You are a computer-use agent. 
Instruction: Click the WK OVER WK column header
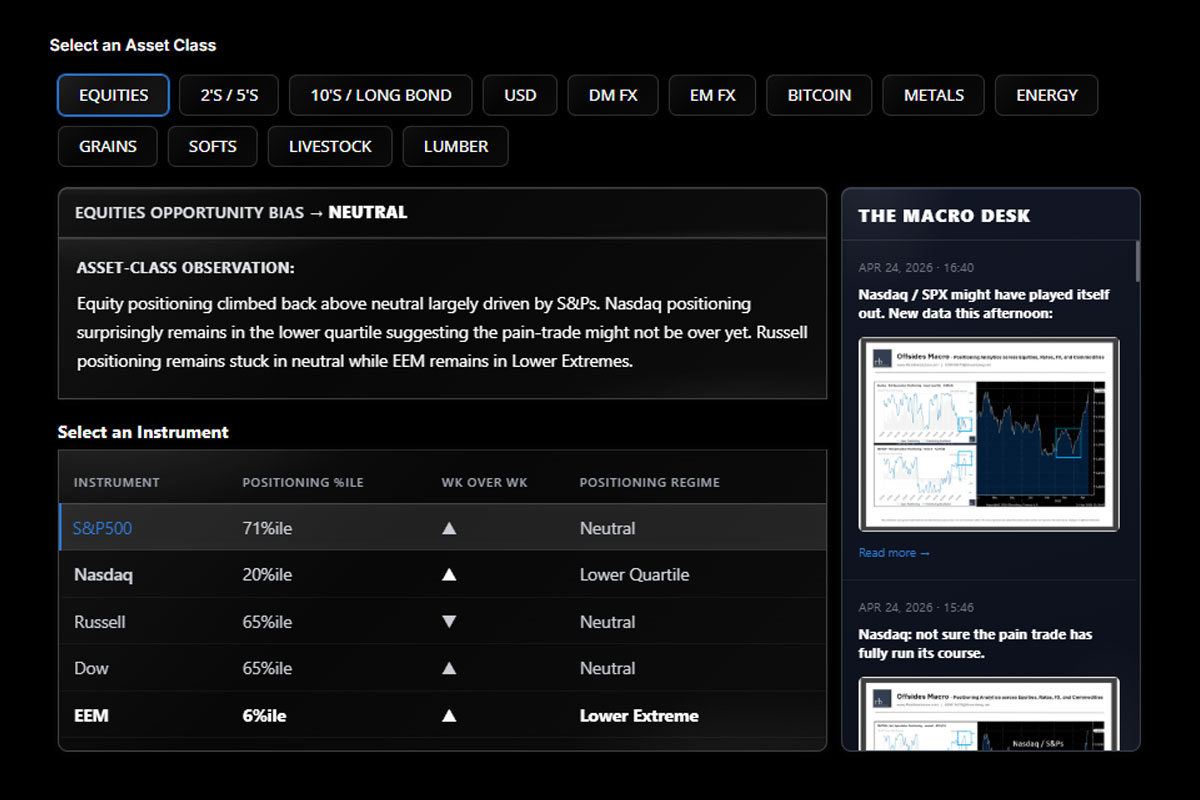click(x=485, y=482)
